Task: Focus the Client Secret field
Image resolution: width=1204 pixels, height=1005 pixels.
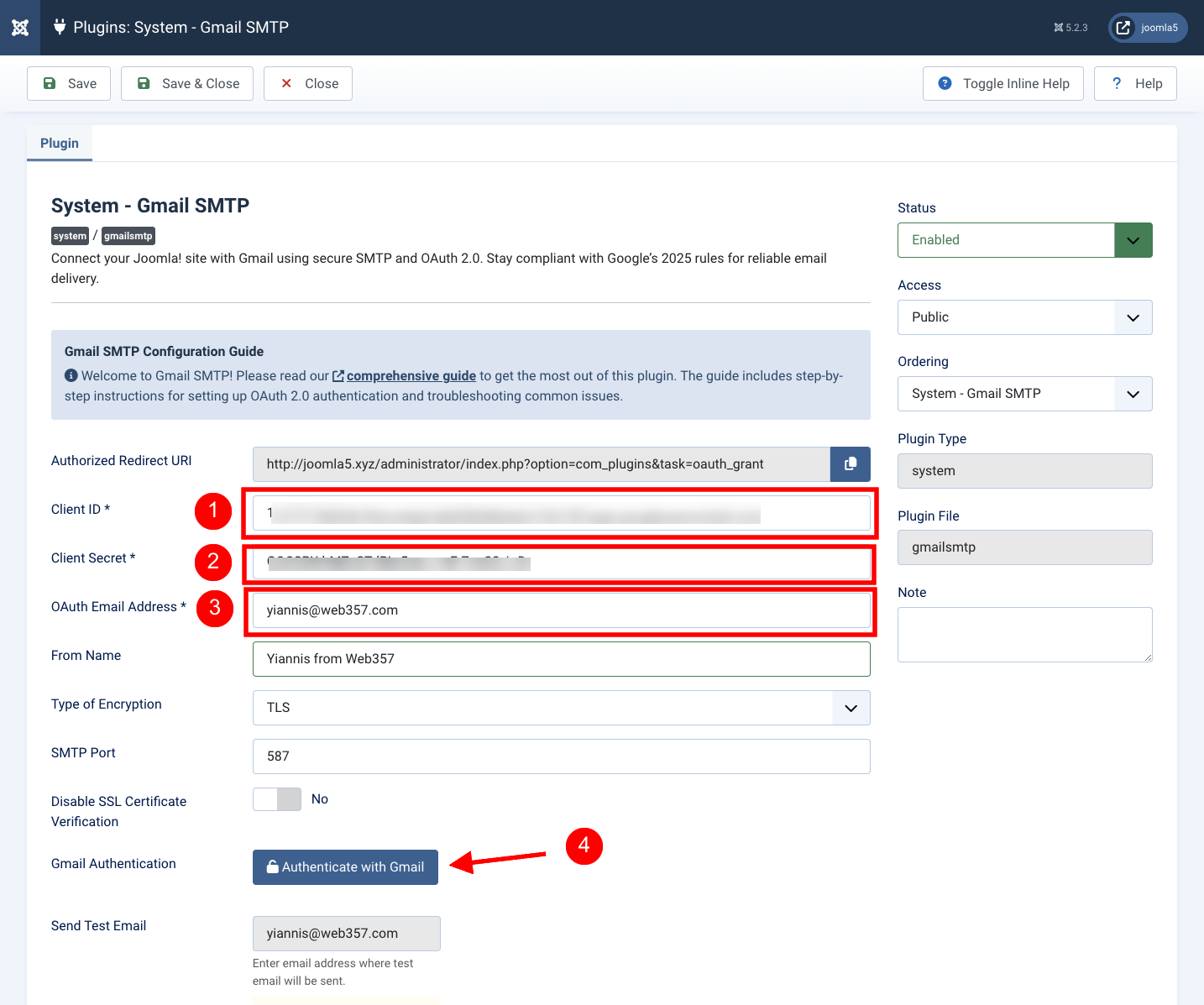Action: (562, 562)
